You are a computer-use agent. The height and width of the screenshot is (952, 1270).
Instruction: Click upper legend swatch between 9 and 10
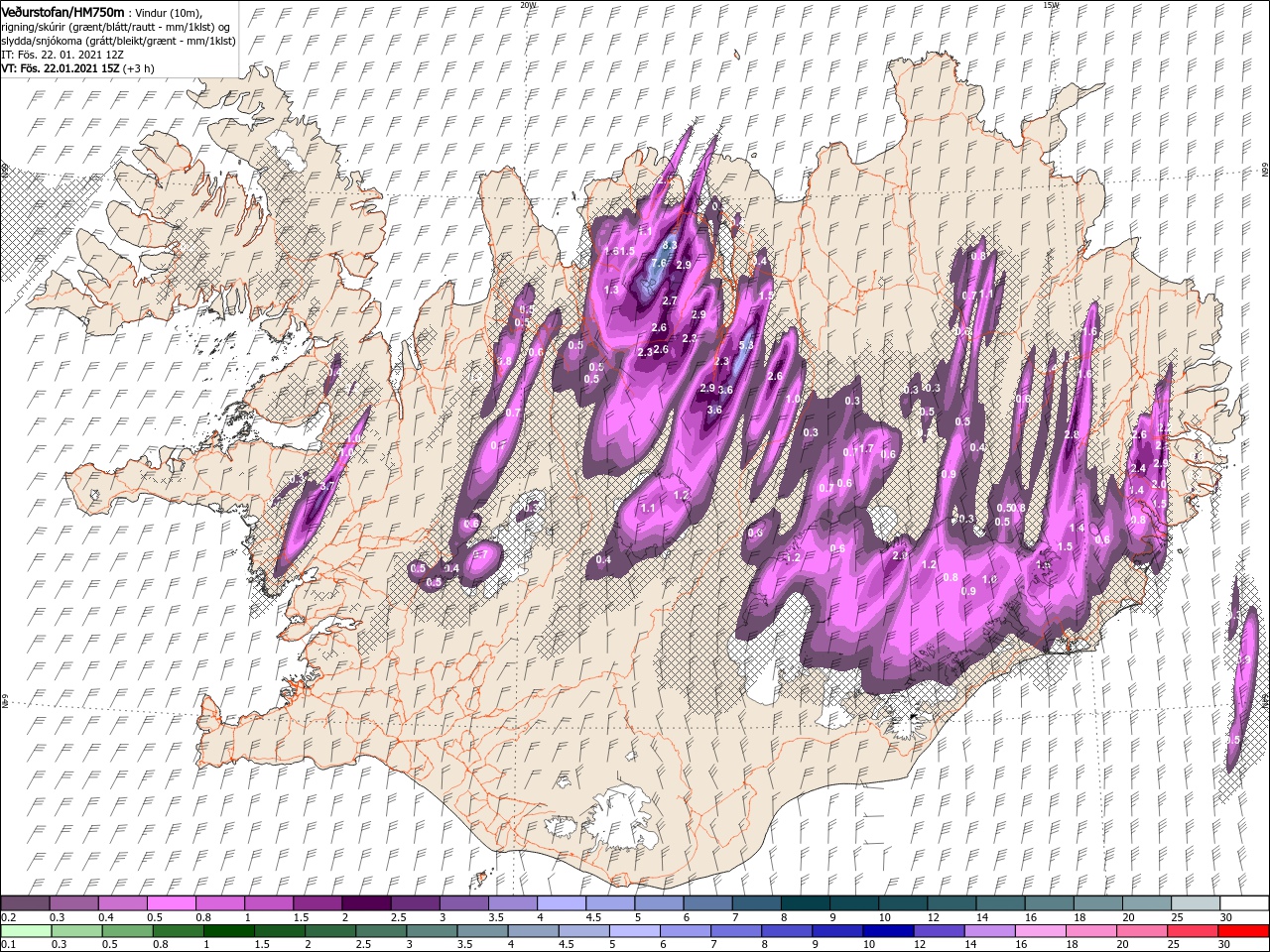click(852, 903)
